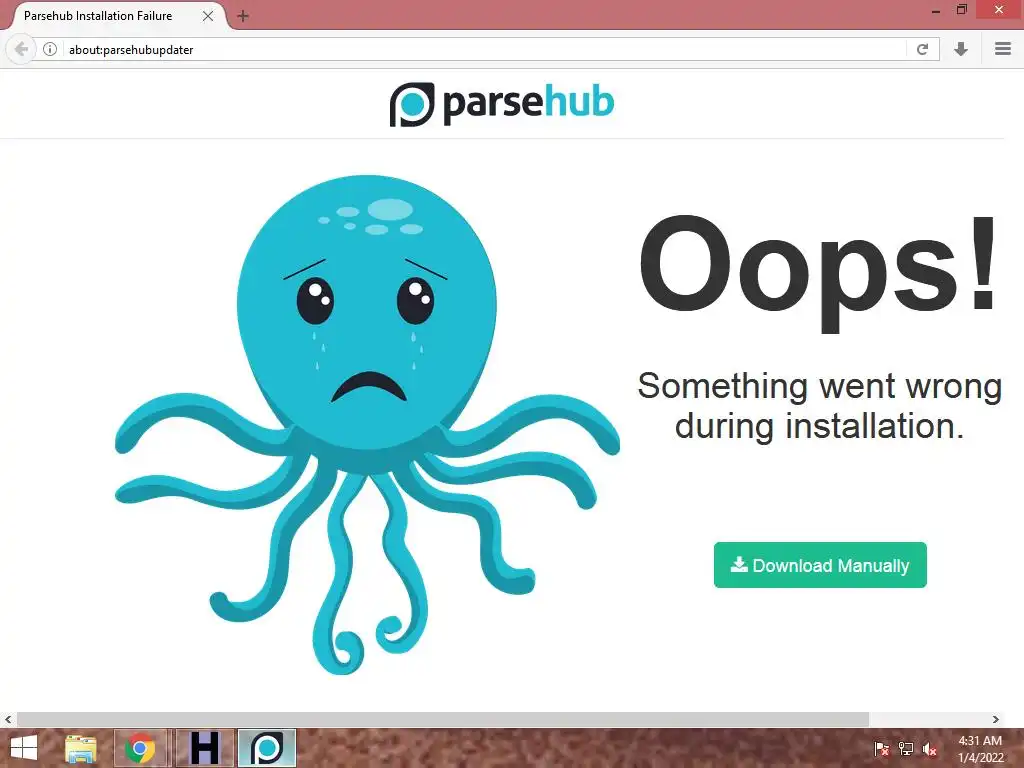Open File Explorer from the taskbar

(82, 748)
